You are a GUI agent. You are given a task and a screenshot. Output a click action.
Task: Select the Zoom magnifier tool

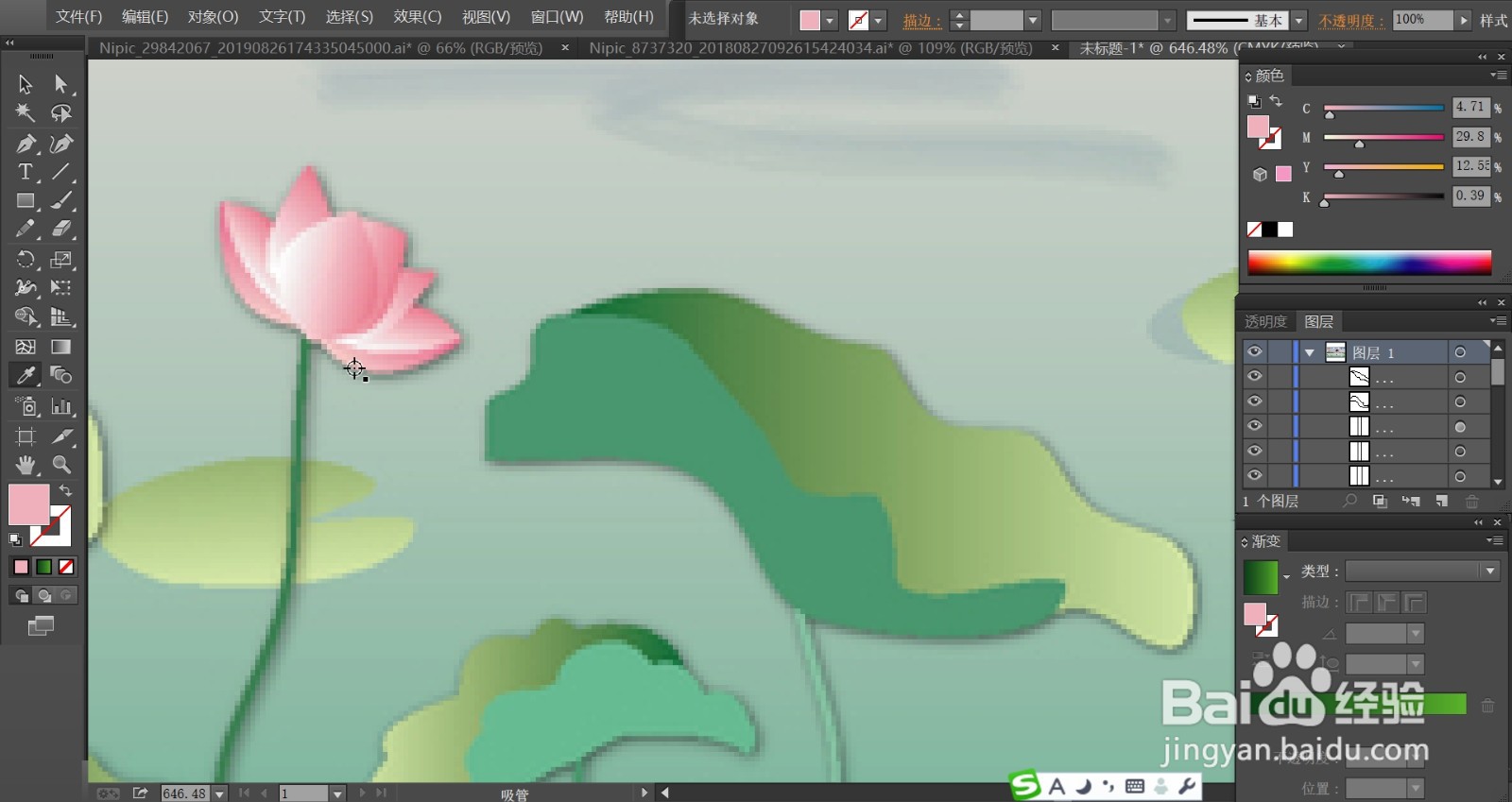pos(61,465)
